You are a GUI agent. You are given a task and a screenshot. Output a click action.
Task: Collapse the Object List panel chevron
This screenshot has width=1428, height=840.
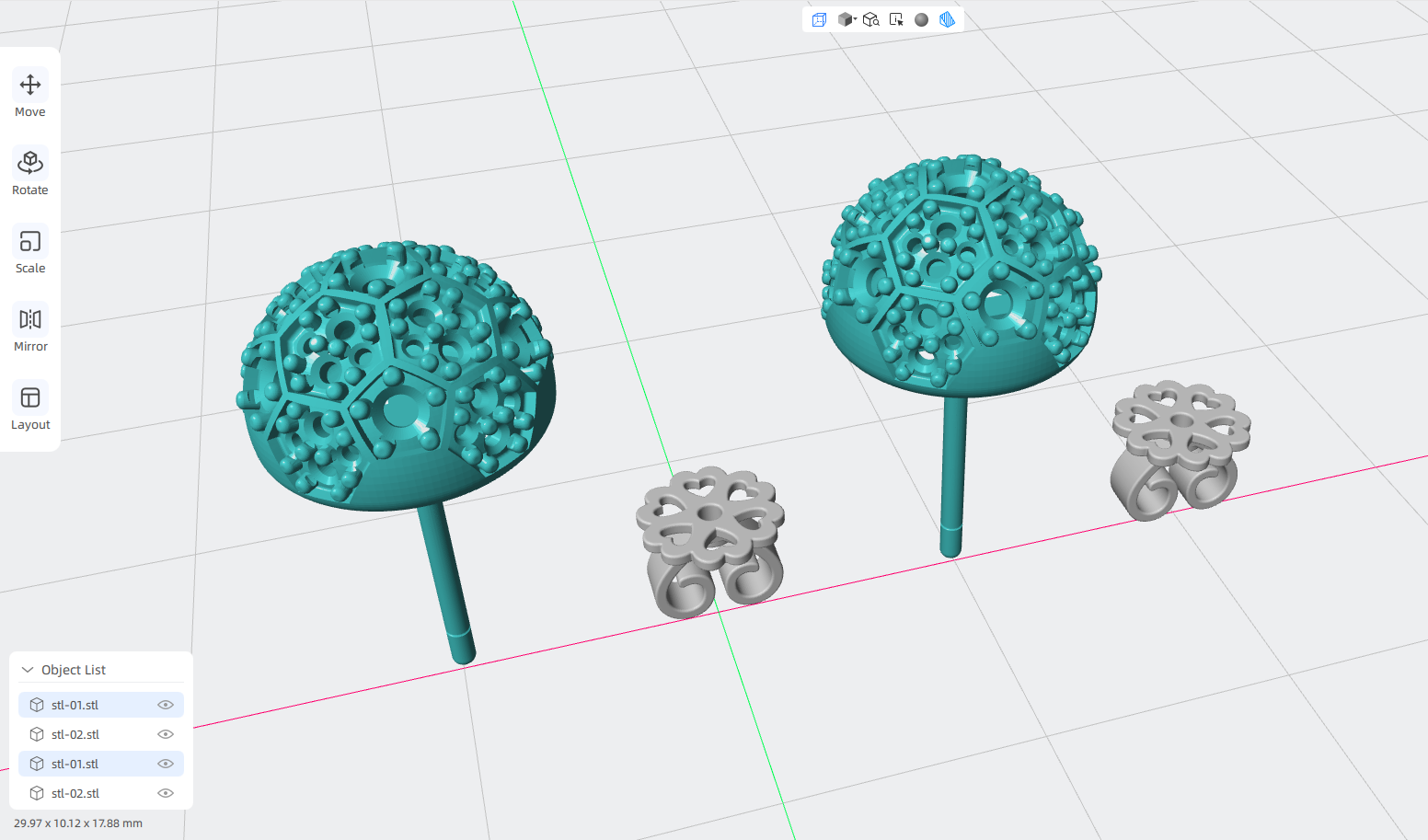tap(28, 670)
